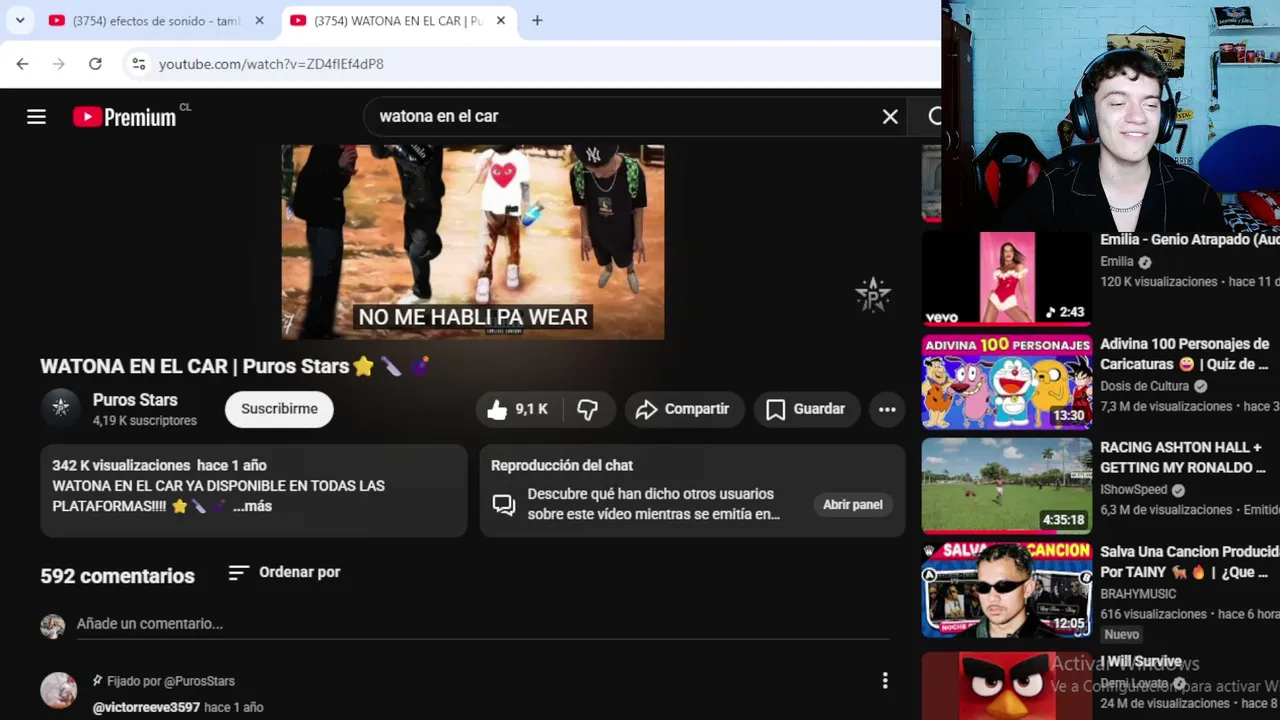Expand description with '...más'
The image size is (1280, 720).
252,506
